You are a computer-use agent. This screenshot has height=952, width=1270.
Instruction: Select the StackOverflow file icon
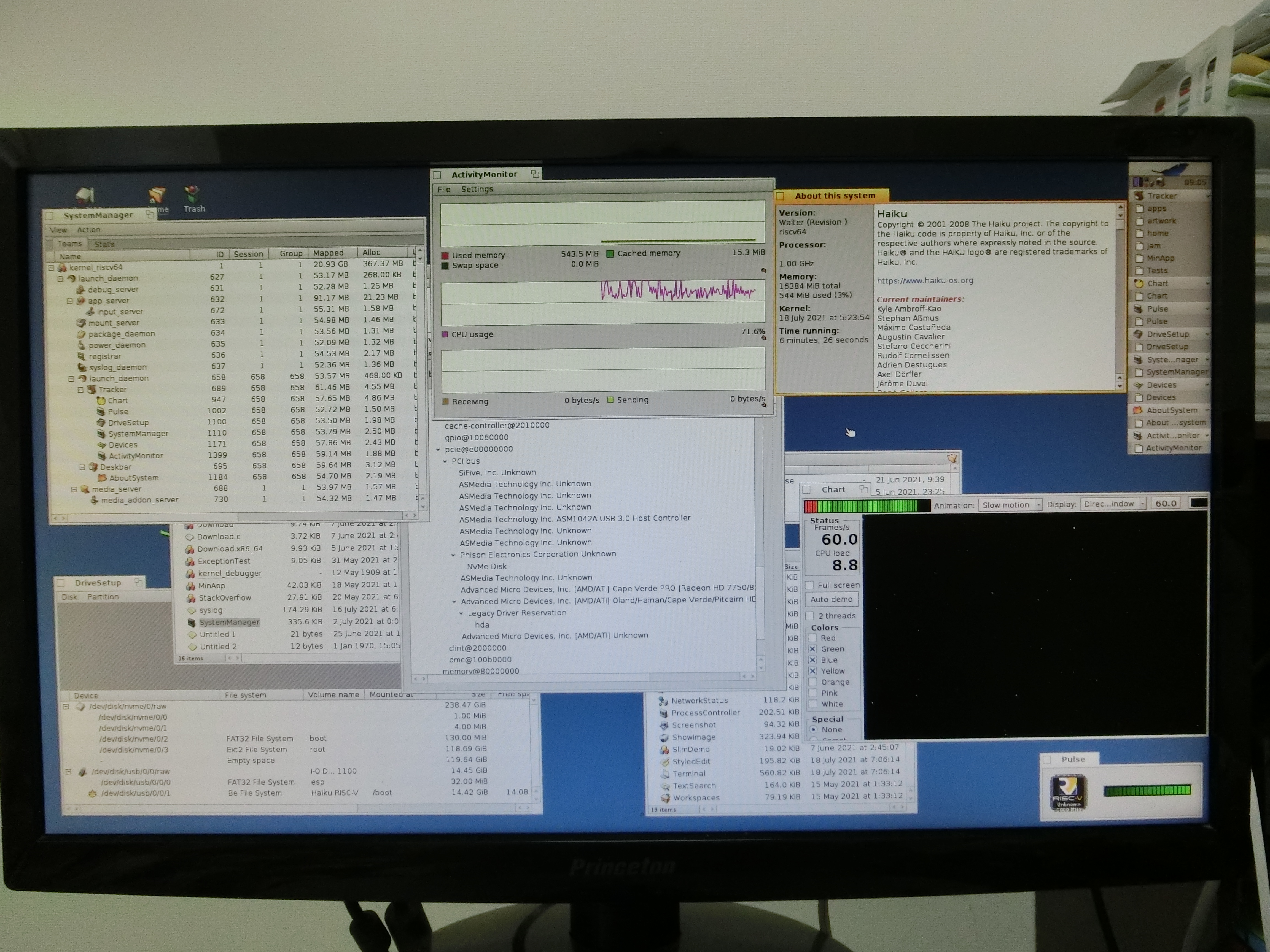(191, 598)
